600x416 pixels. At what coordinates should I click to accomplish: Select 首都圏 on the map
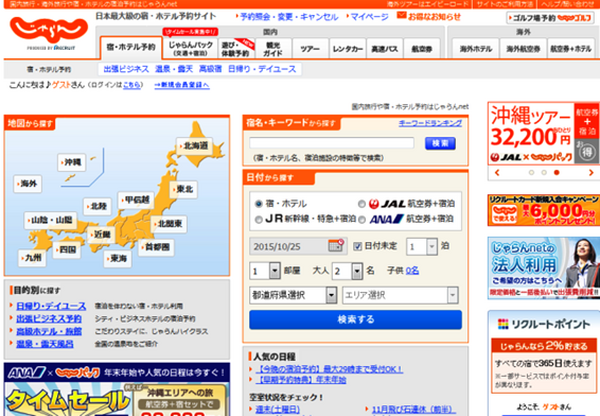click(x=156, y=247)
